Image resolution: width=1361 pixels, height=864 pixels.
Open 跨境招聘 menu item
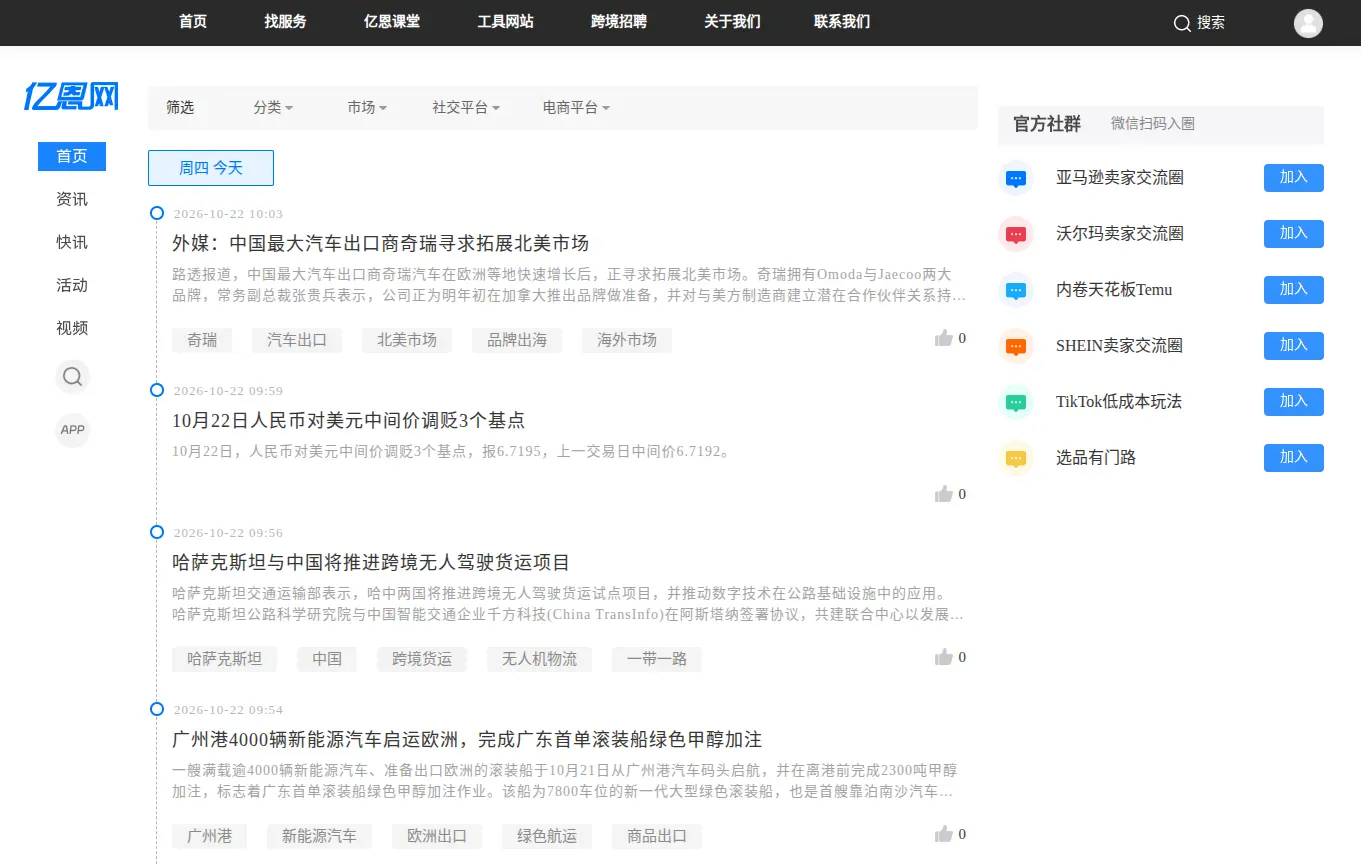[619, 22]
